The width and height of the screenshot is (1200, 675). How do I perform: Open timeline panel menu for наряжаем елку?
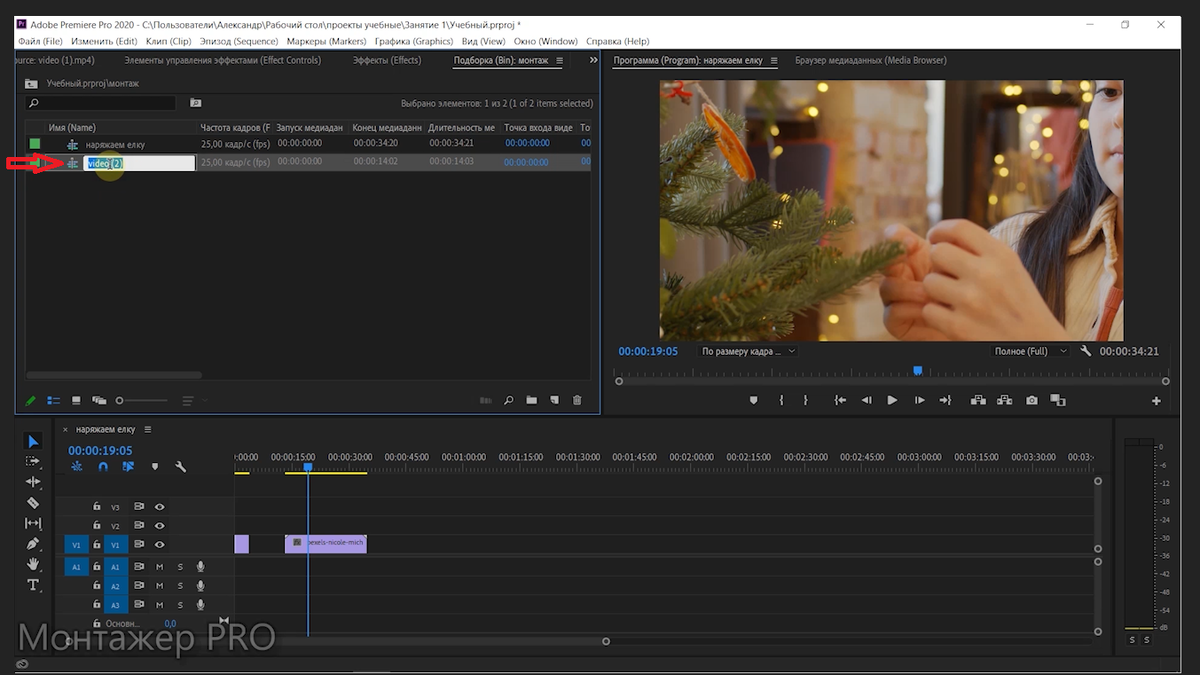pyautogui.click(x=148, y=429)
